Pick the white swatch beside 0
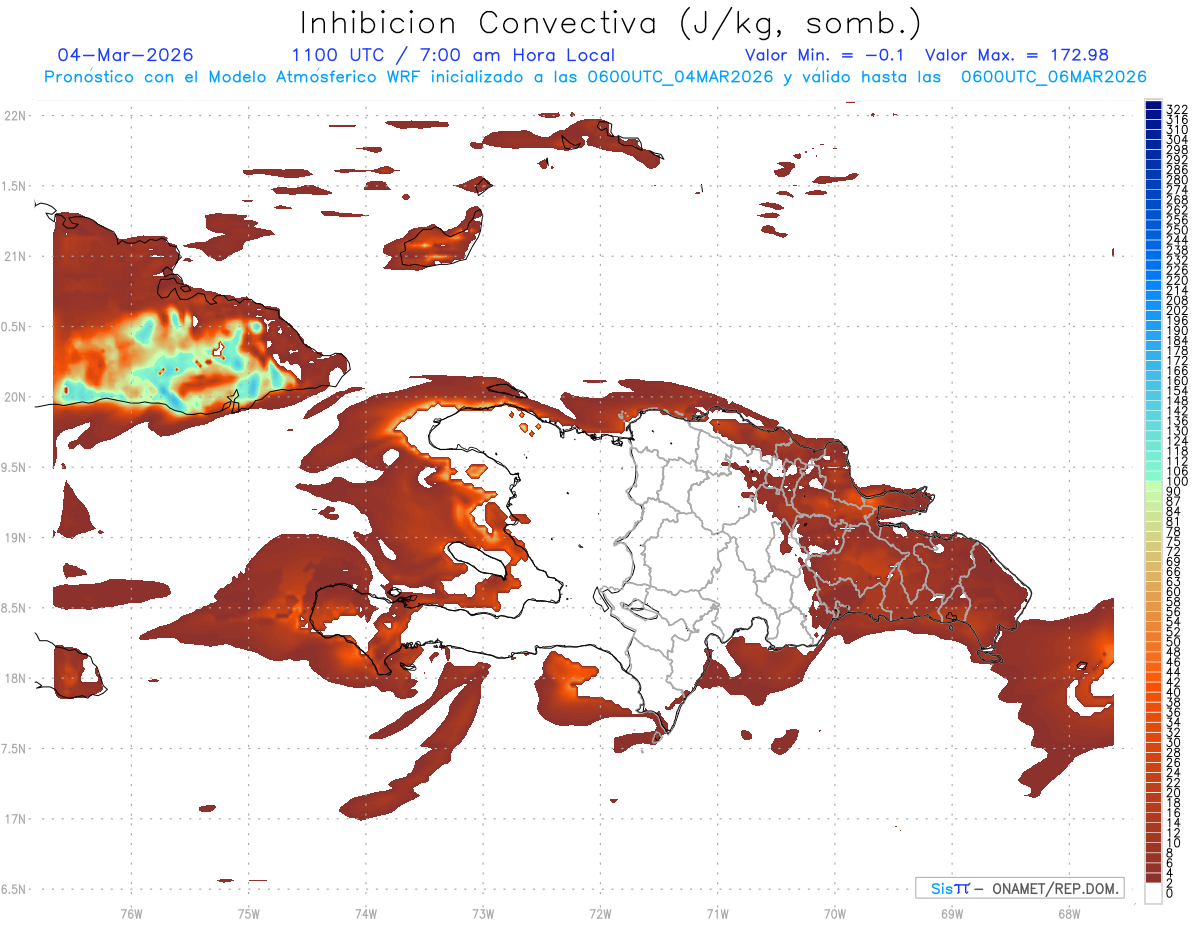The height and width of the screenshot is (927, 1200). [1153, 895]
